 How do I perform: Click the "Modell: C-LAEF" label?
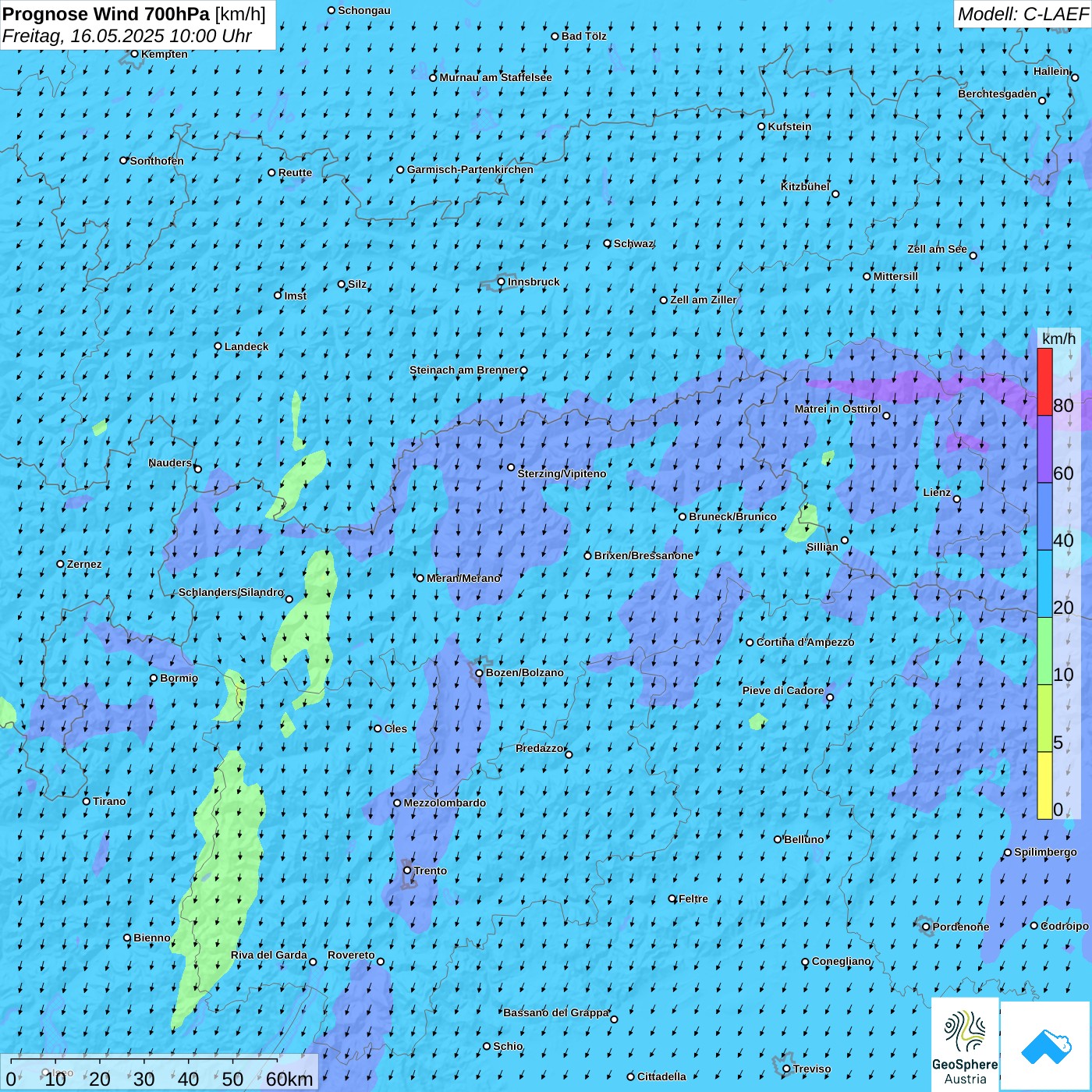[x=1023, y=14]
